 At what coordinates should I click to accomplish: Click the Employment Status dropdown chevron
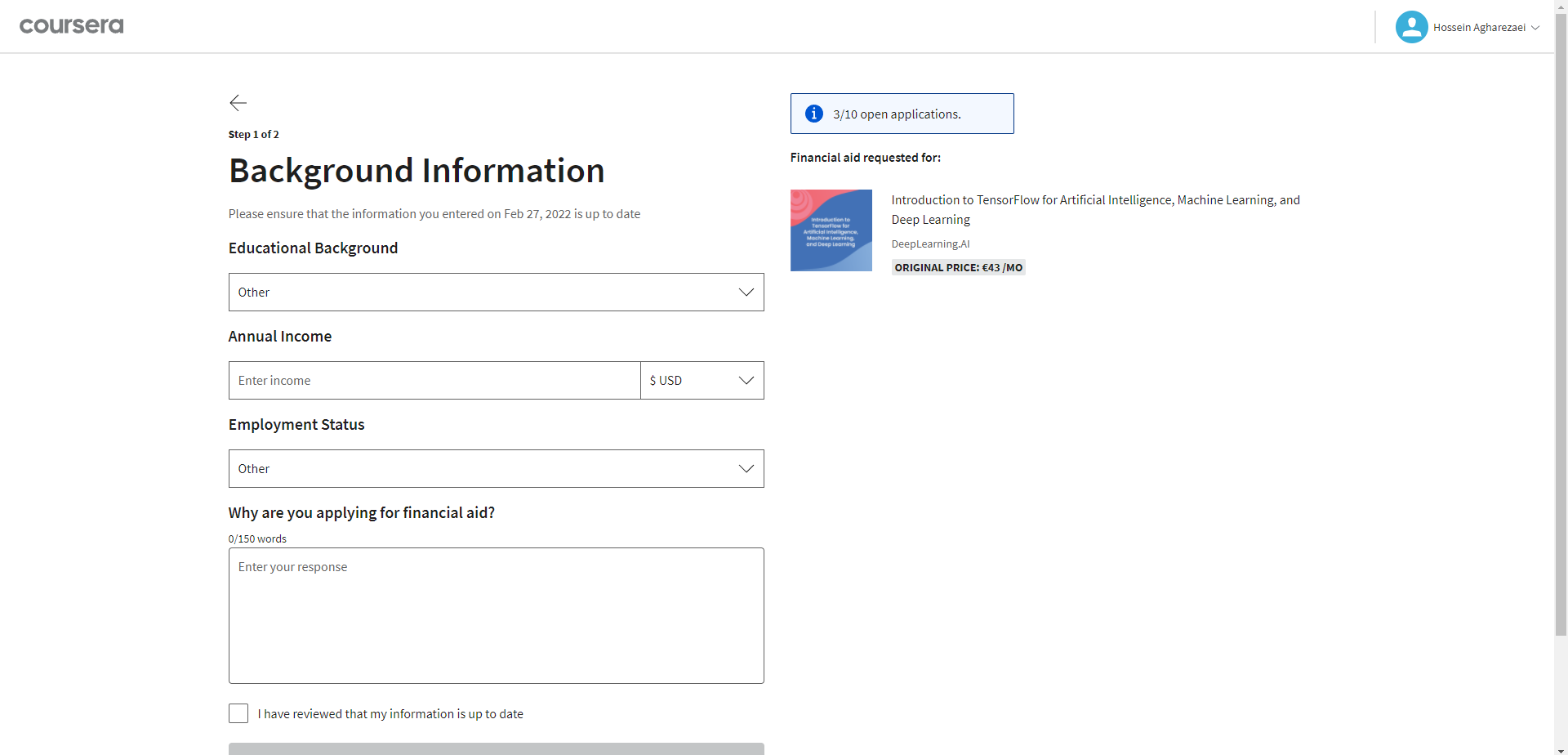click(745, 468)
